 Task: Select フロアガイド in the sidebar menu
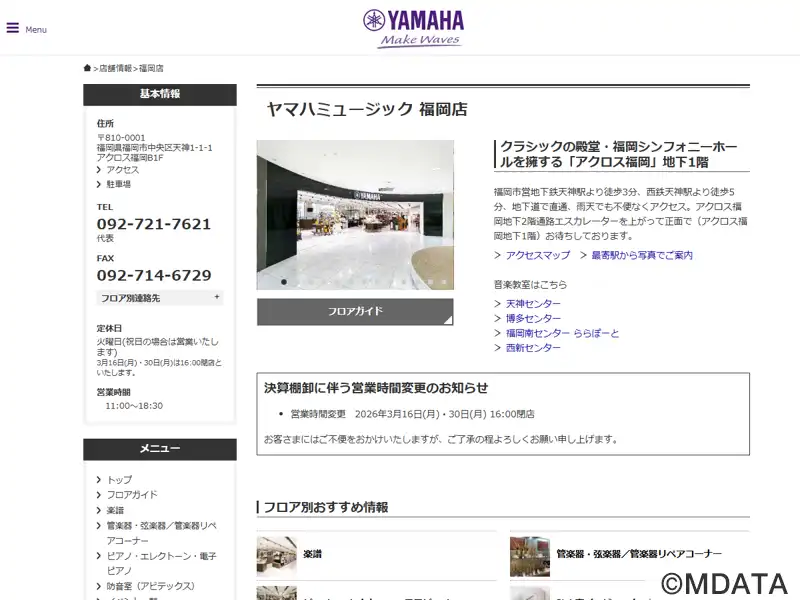pyautogui.click(x=132, y=495)
